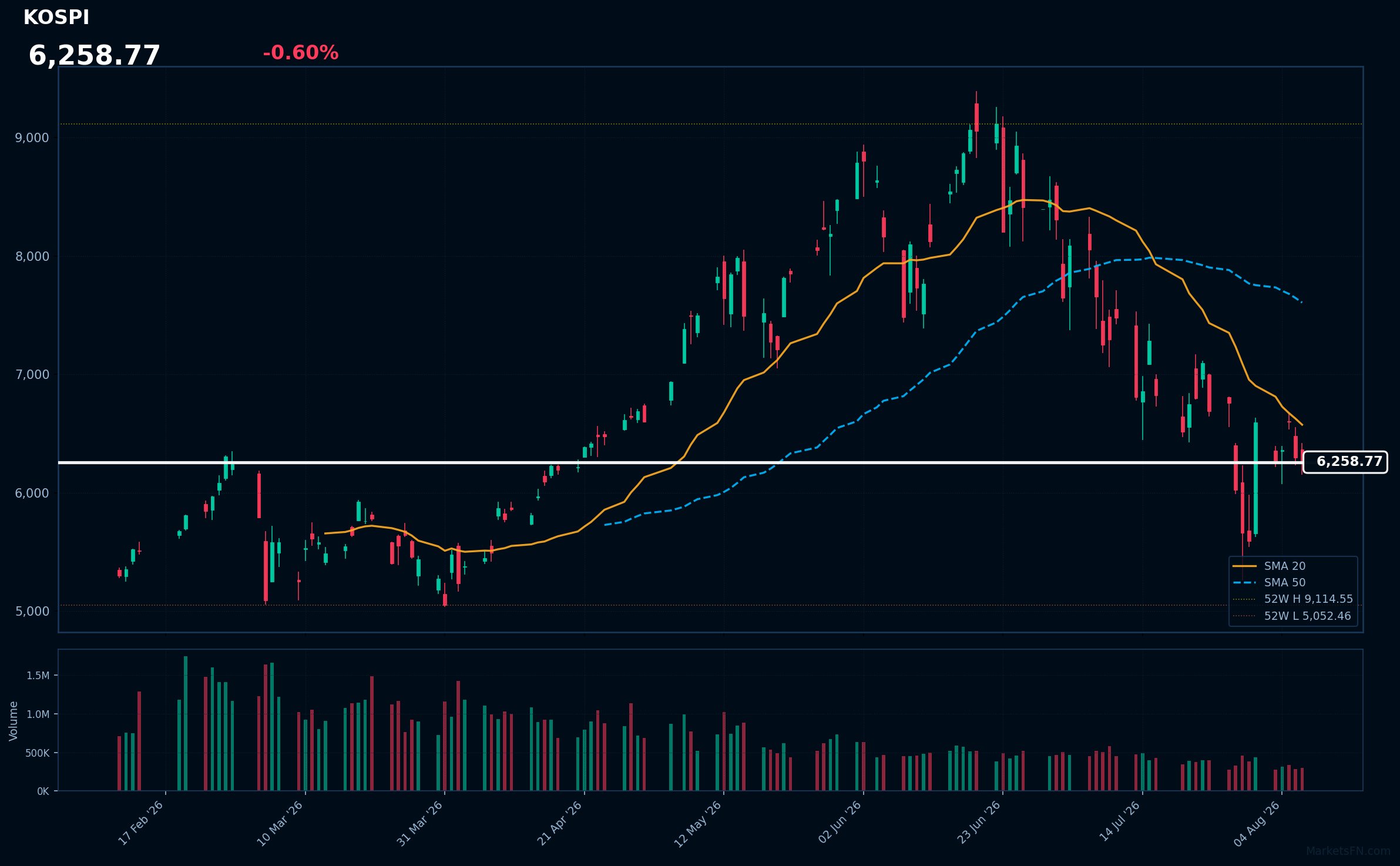This screenshot has width=1400, height=866.
Task: Click the blue dashed SMA 50 legend sample
Action: coord(1244,583)
